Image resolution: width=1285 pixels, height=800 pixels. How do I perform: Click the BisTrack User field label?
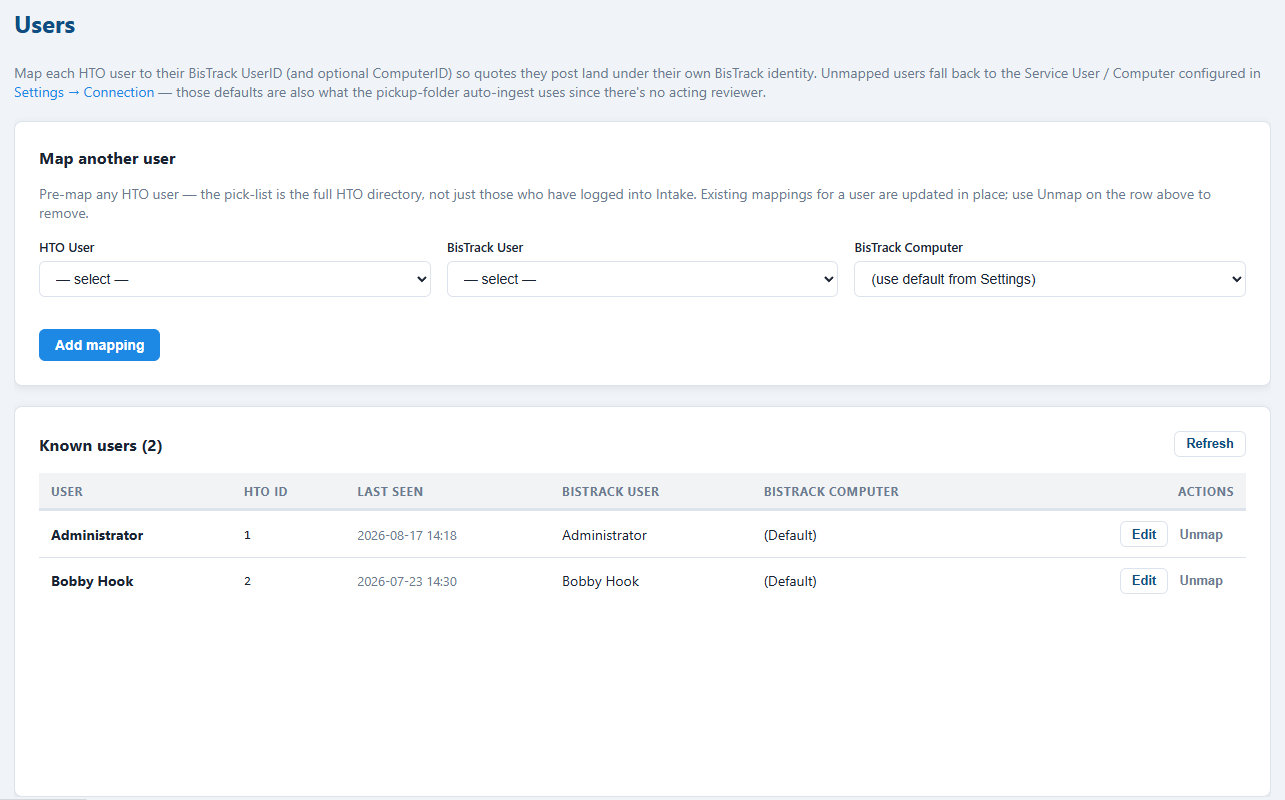click(x=485, y=247)
